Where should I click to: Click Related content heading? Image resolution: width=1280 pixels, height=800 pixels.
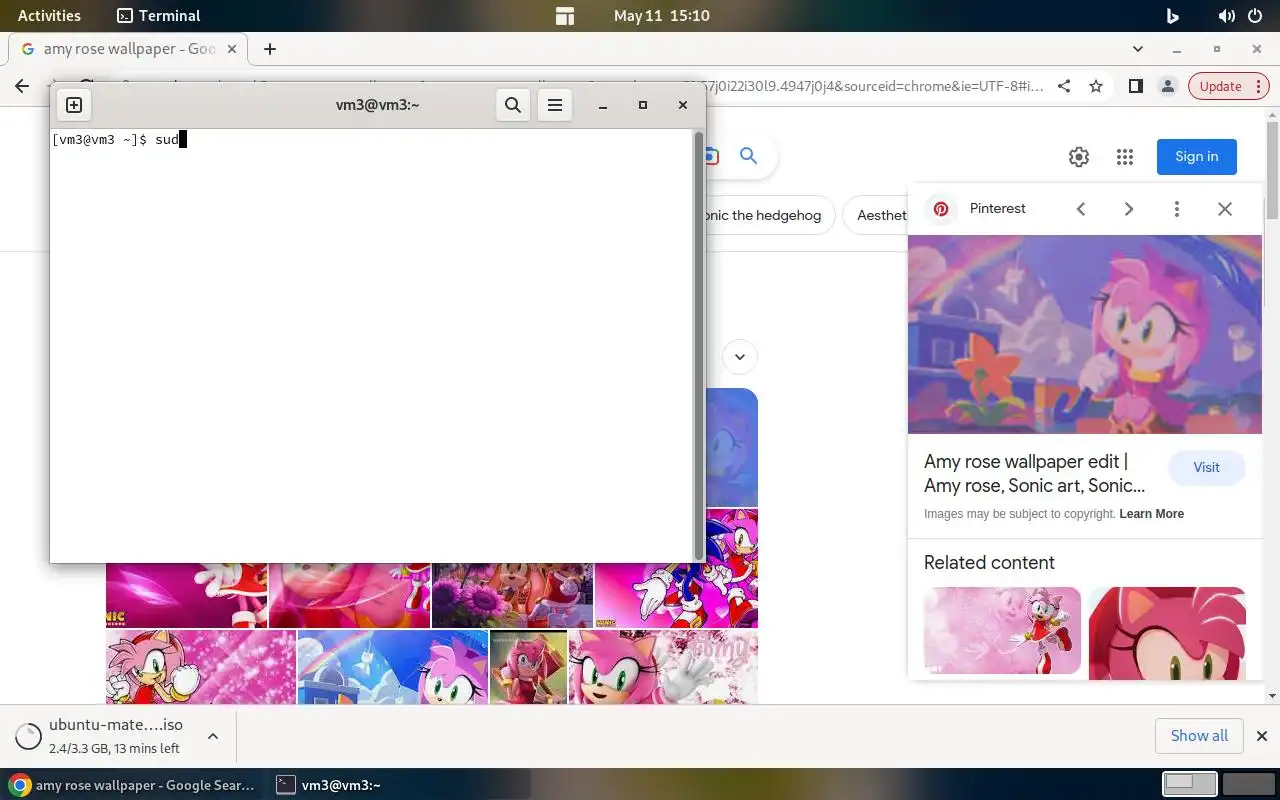coord(989,563)
